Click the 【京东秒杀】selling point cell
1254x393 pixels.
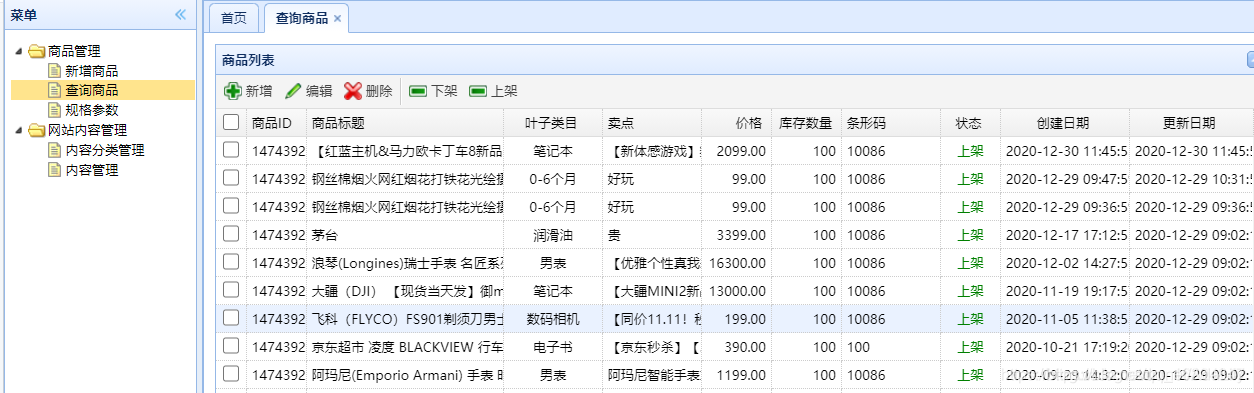pos(652,347)
